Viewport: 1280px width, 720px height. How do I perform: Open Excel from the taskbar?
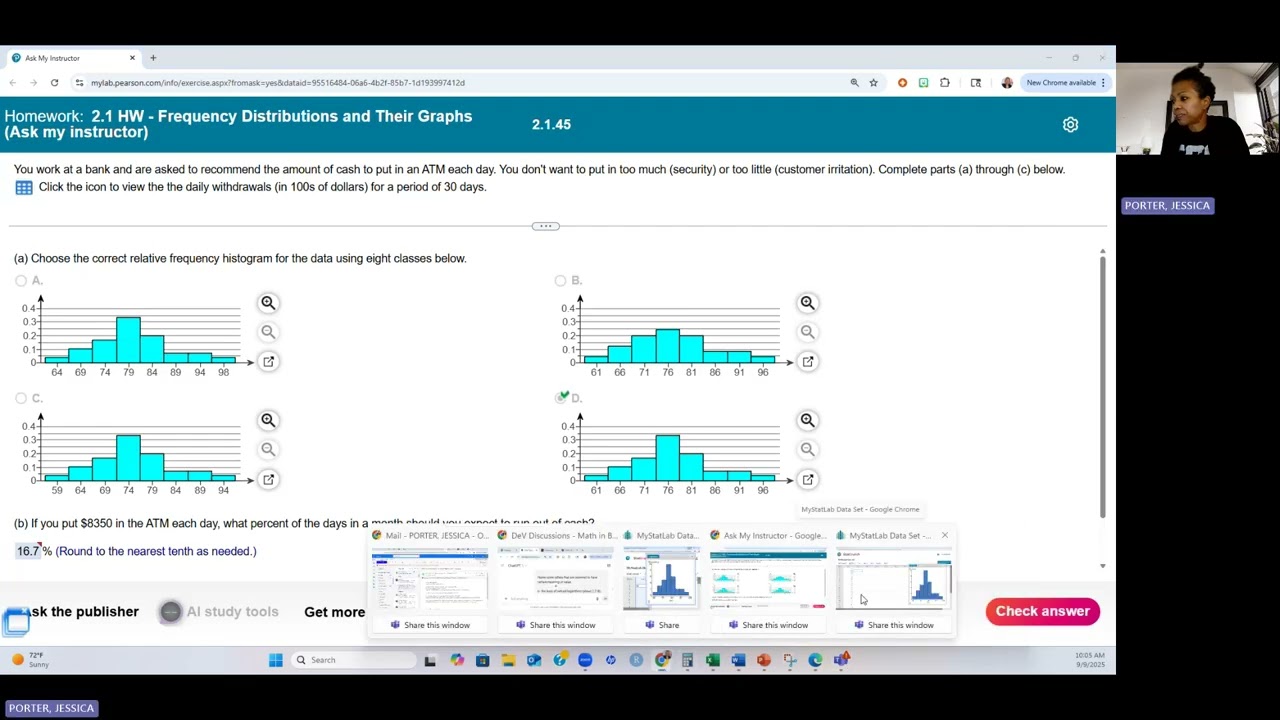[x=712, y=660]
